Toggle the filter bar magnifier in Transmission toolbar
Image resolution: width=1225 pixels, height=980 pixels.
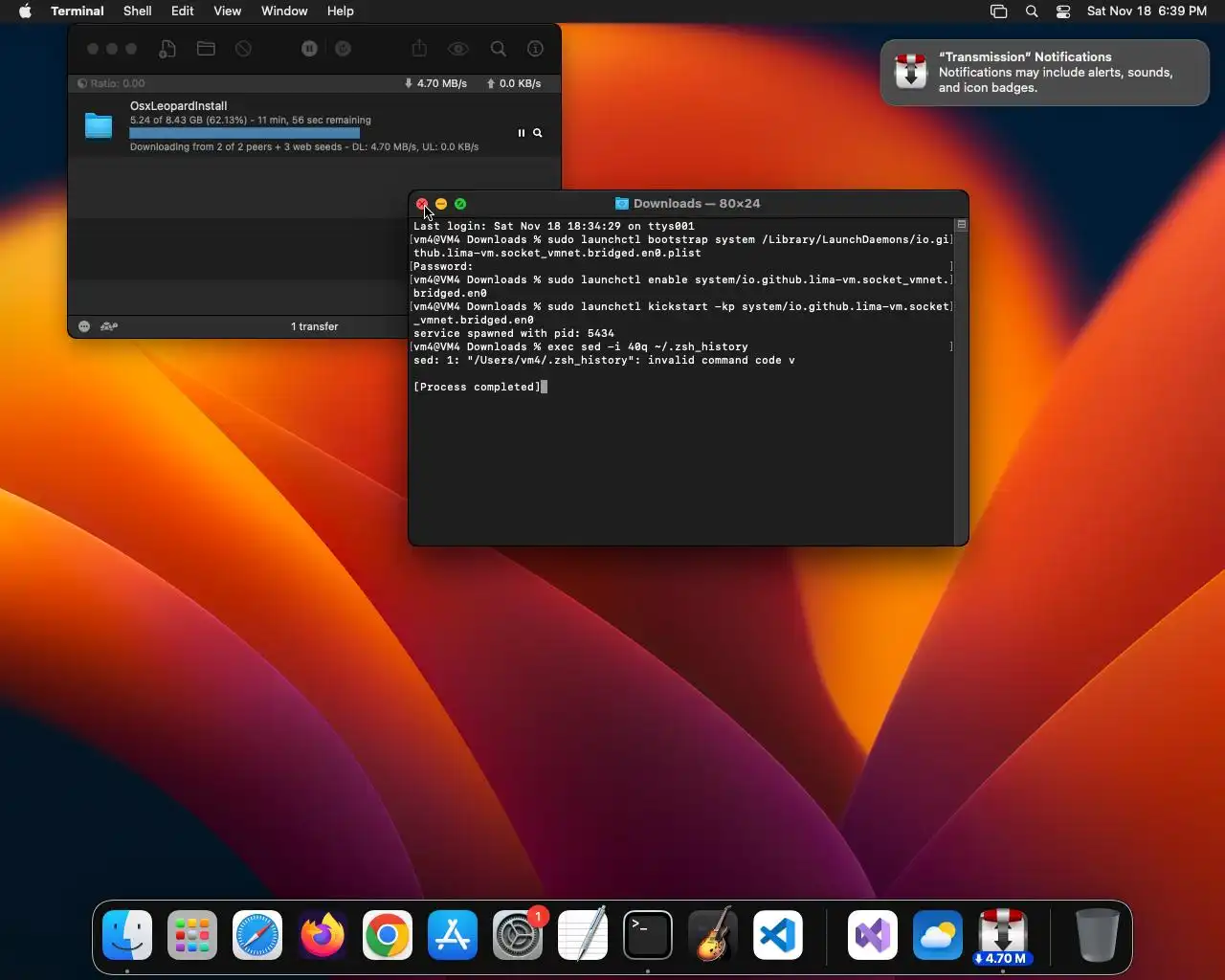pyautogui.click(x=499, y=49)
